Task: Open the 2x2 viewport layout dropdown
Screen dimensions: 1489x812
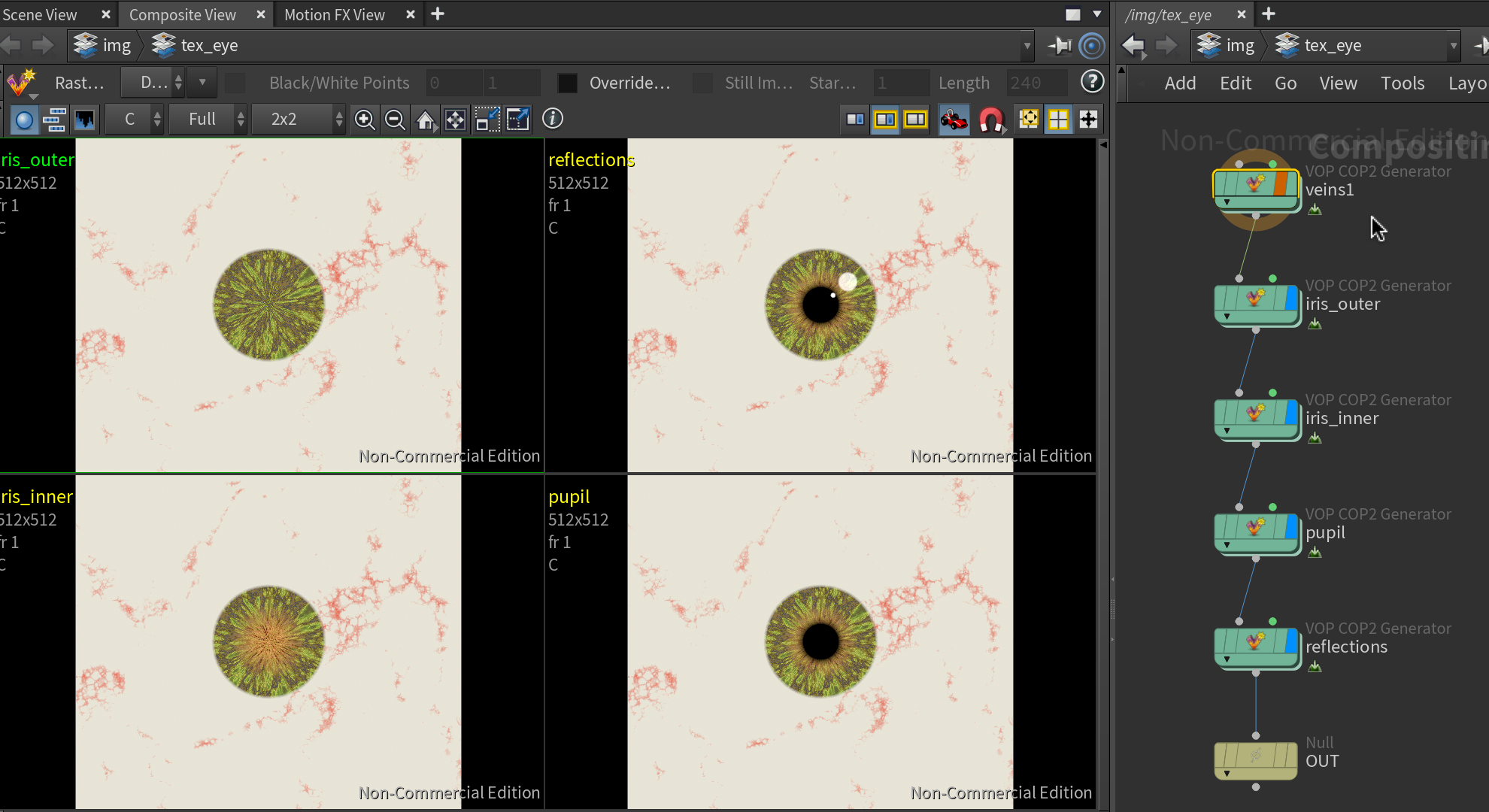Action: [x=298, y=120]
